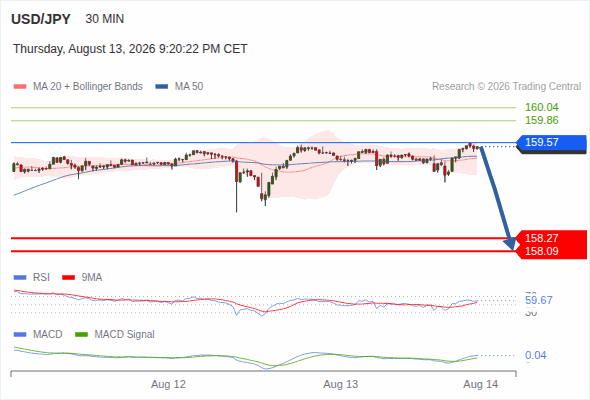Click the blue 159.57 pivot price tag
590x400 pixels.
click(x=552, y=143)
